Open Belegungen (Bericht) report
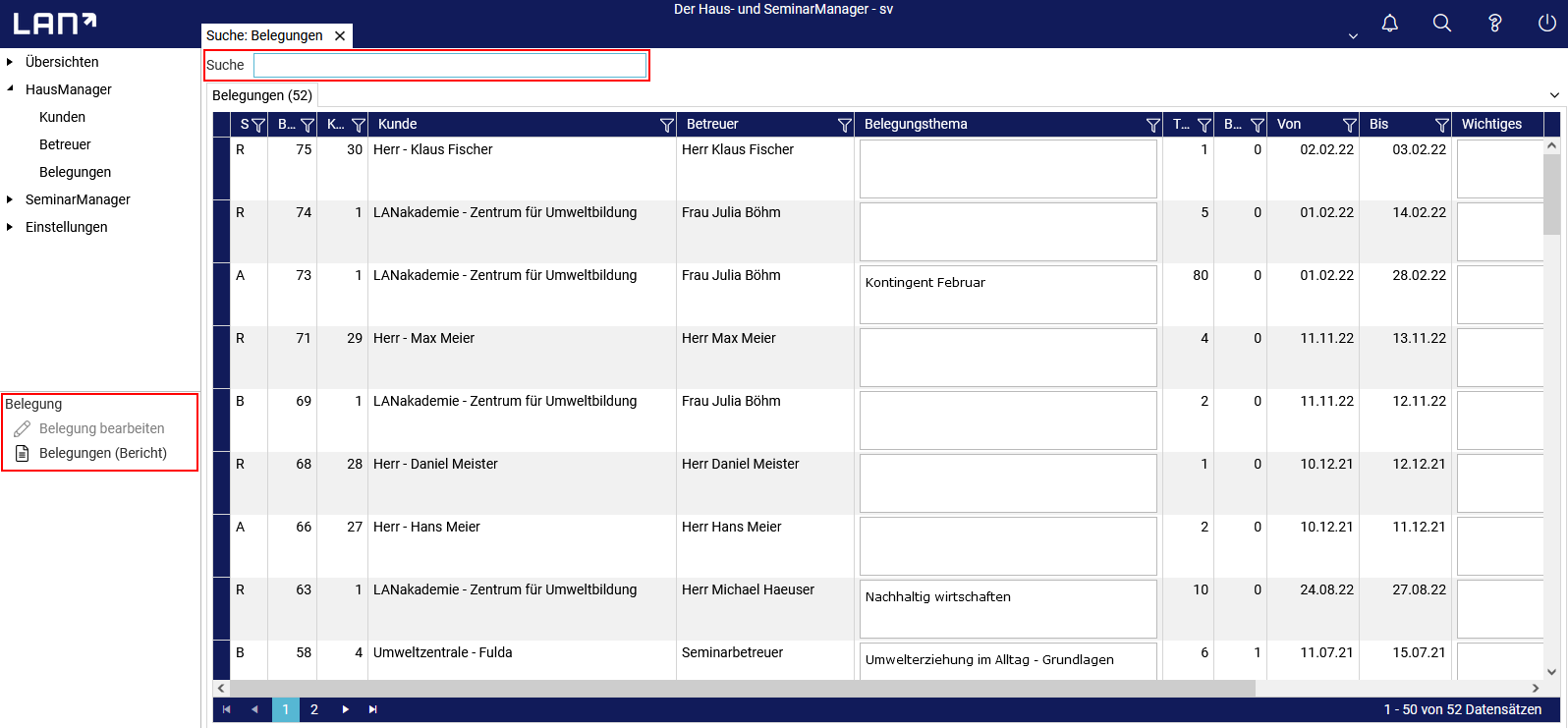This screenshot has height=728, width=1568. (102, 453)
